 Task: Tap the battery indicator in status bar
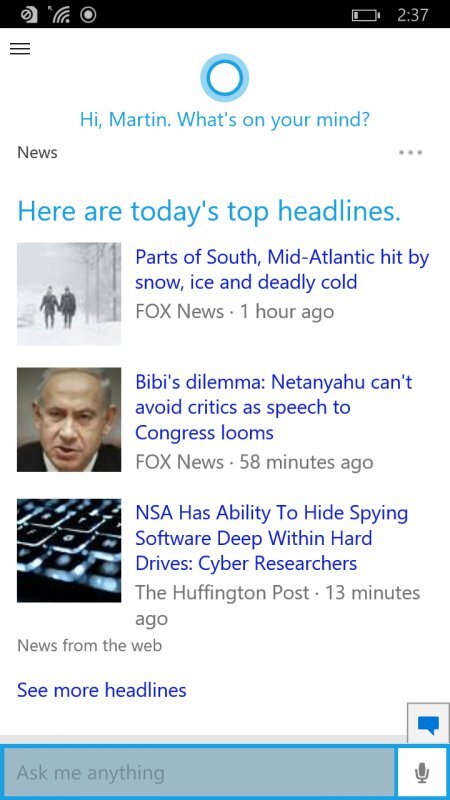pos(366,15)
